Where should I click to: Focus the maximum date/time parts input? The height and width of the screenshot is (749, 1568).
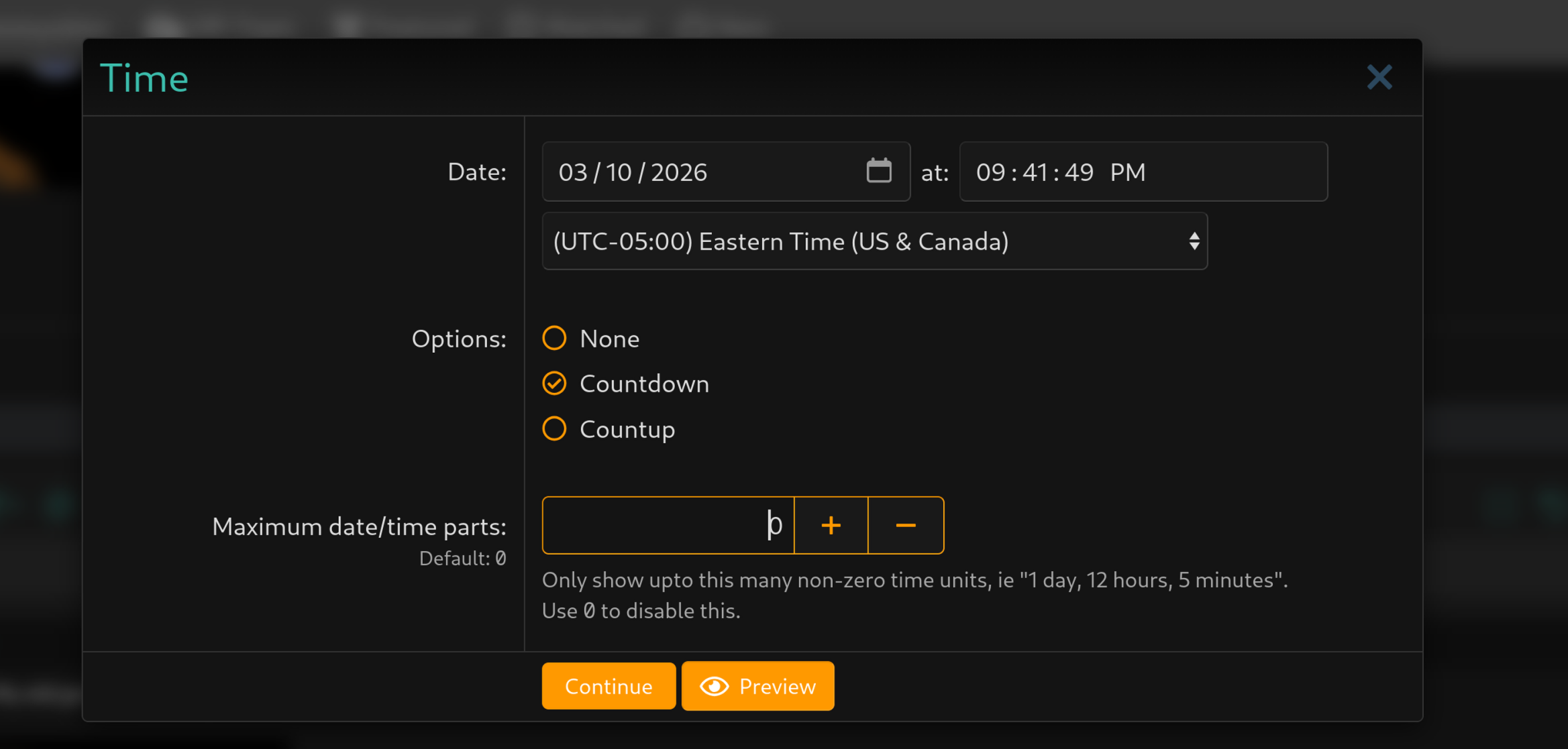pos(668,525)
